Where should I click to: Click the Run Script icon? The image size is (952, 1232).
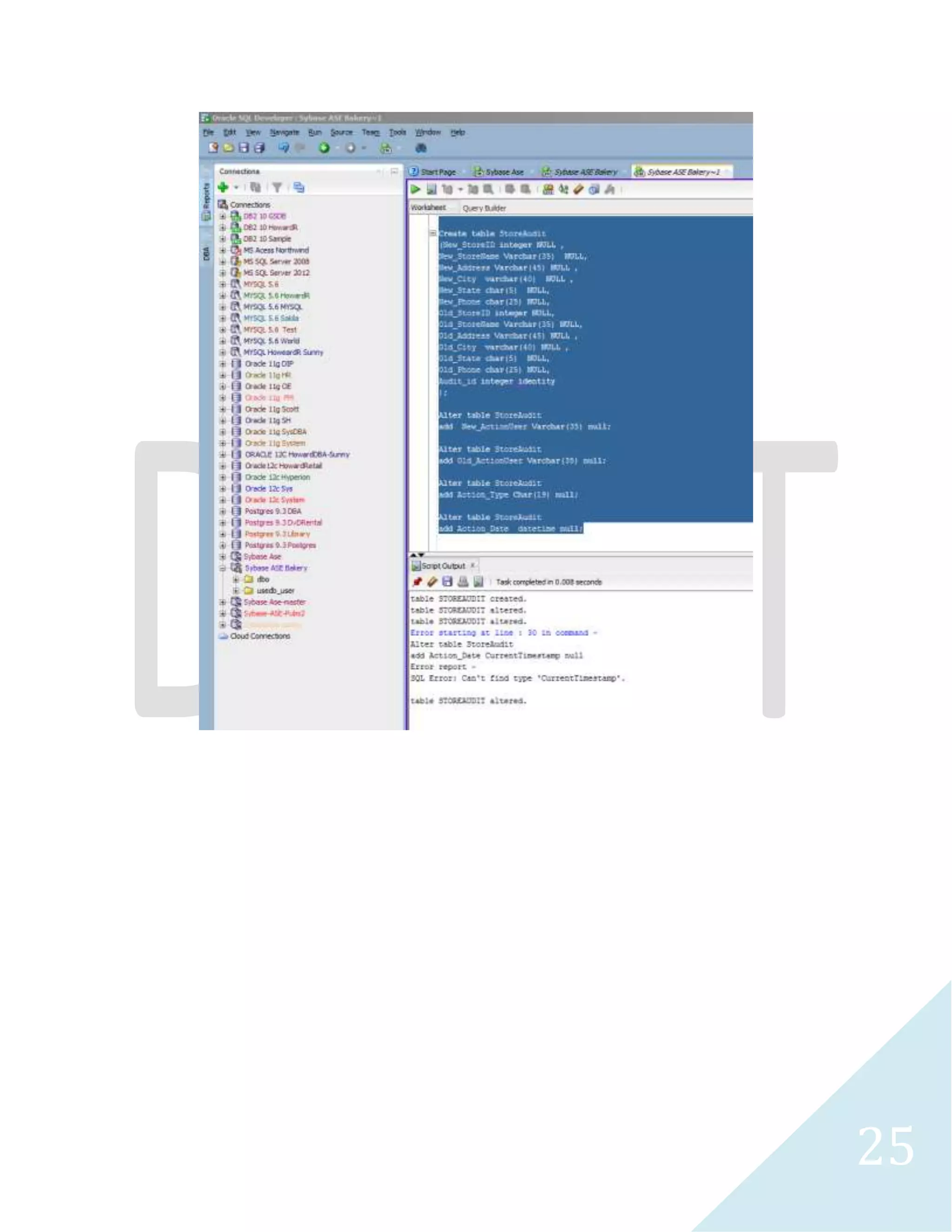click(431, 190)
